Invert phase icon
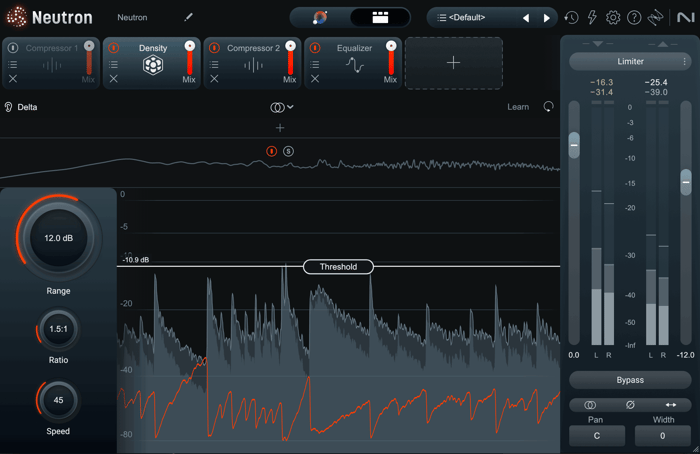 pos(630,405)
